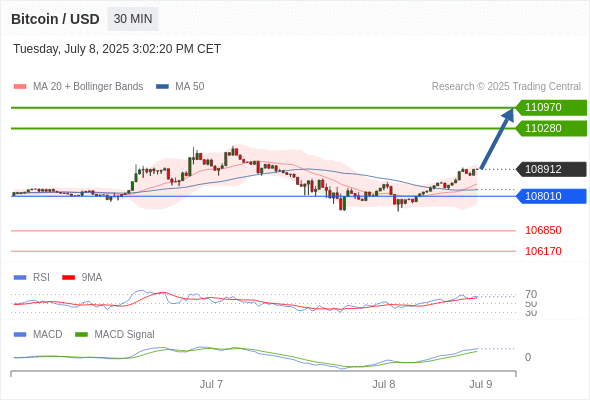This screenshot has height=400, width=590.
Task: Click the MA 20 + Bollinger Bands legend swatch
Action: pyautogui.click(x=20, y=87)
